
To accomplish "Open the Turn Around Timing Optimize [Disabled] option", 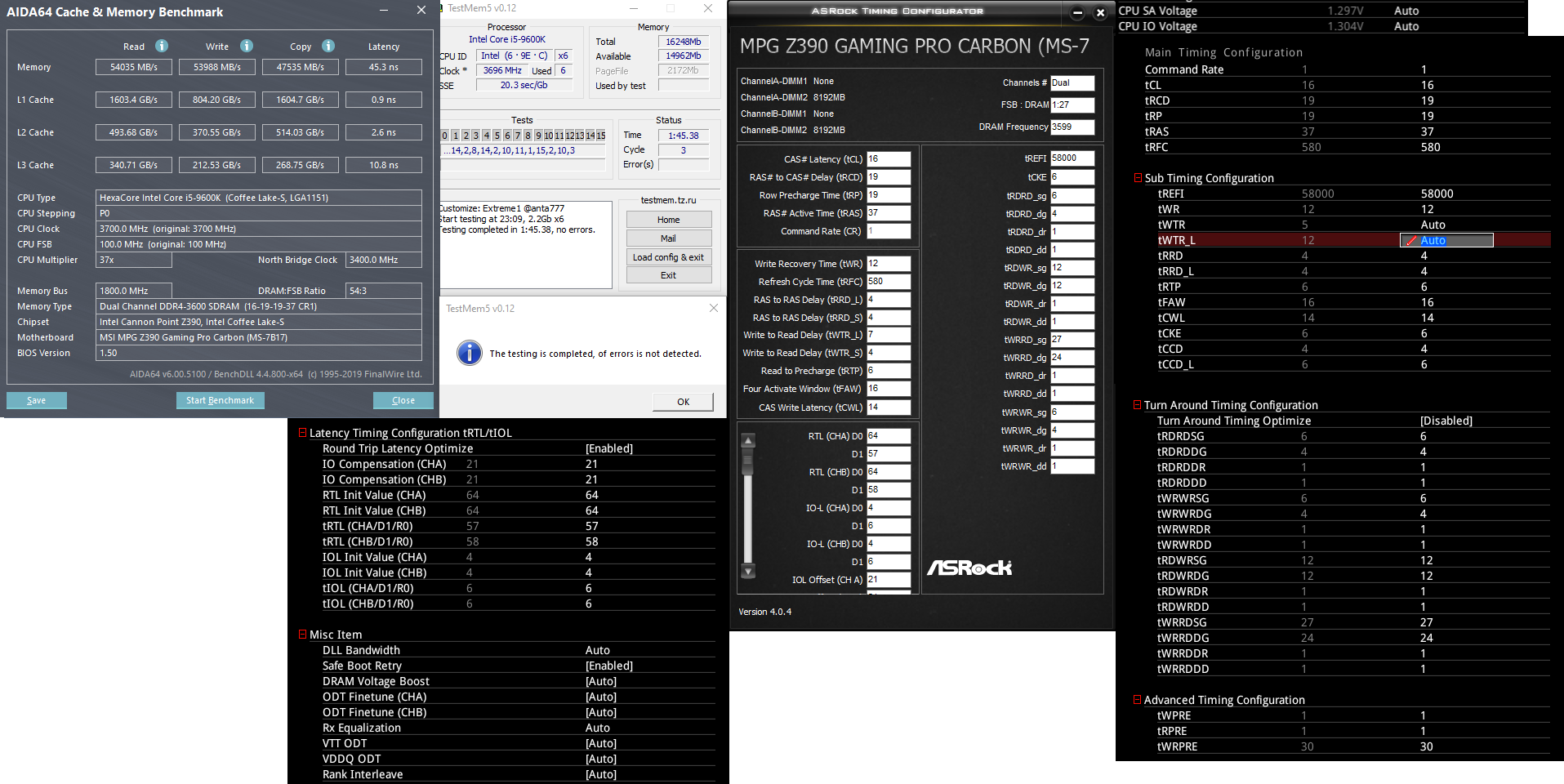I will point(1446,421).
